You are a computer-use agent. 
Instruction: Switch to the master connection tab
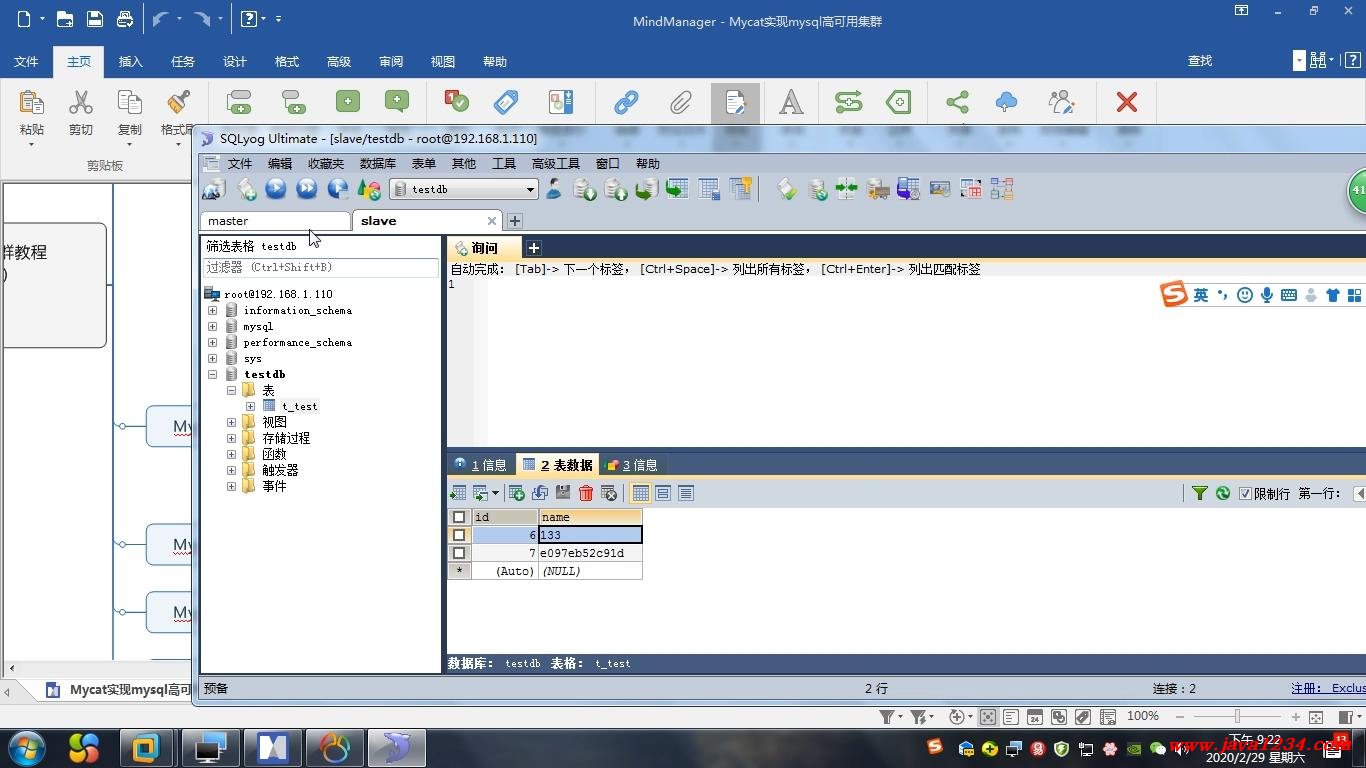pos(275,221)
